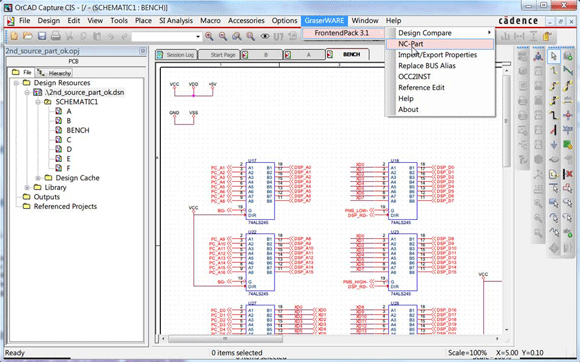The image size is (580, 362).
Task: Click the Cut scissors icon
Action: (x=70, y=36)
